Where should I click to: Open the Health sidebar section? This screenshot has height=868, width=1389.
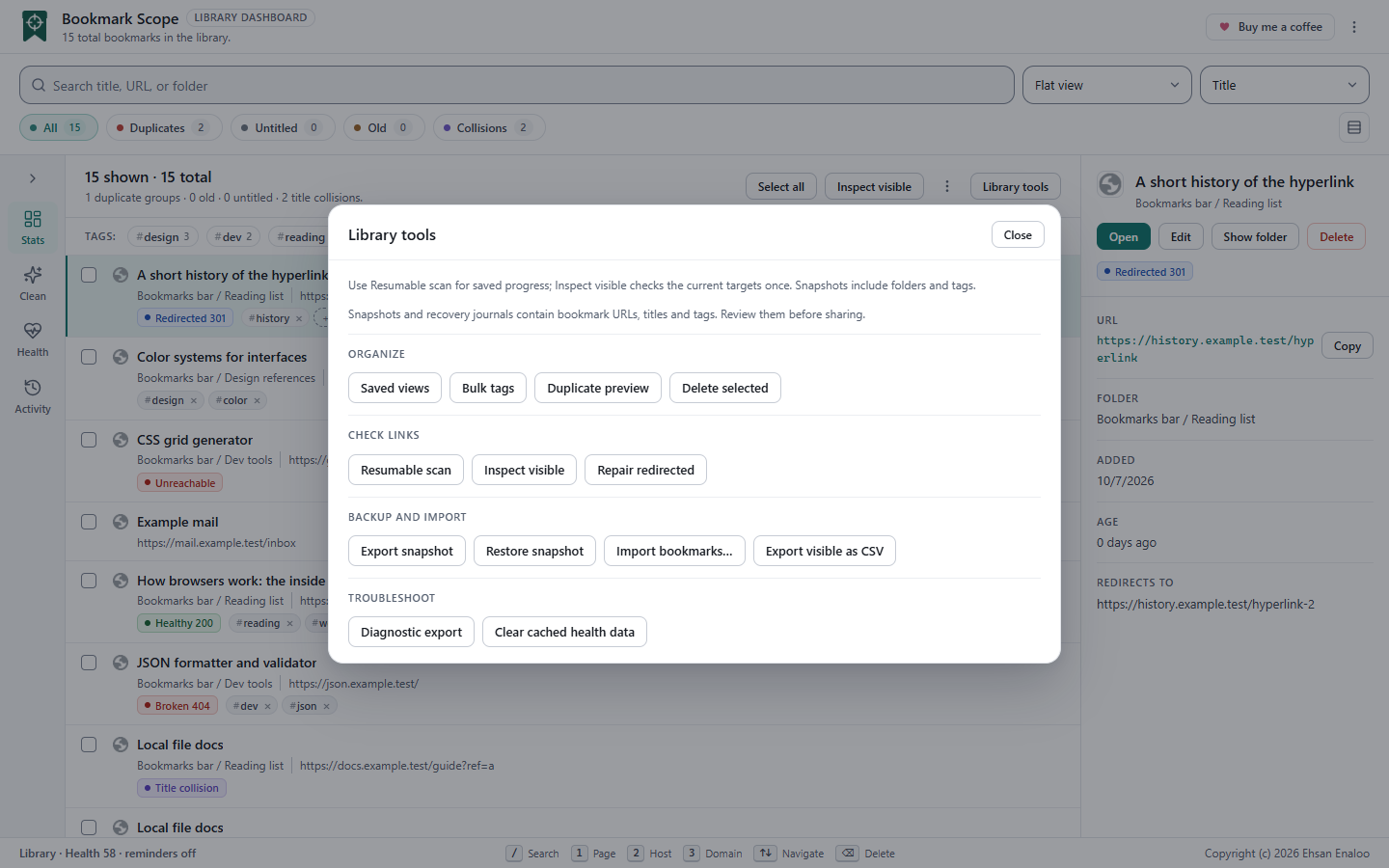(33, 339)
